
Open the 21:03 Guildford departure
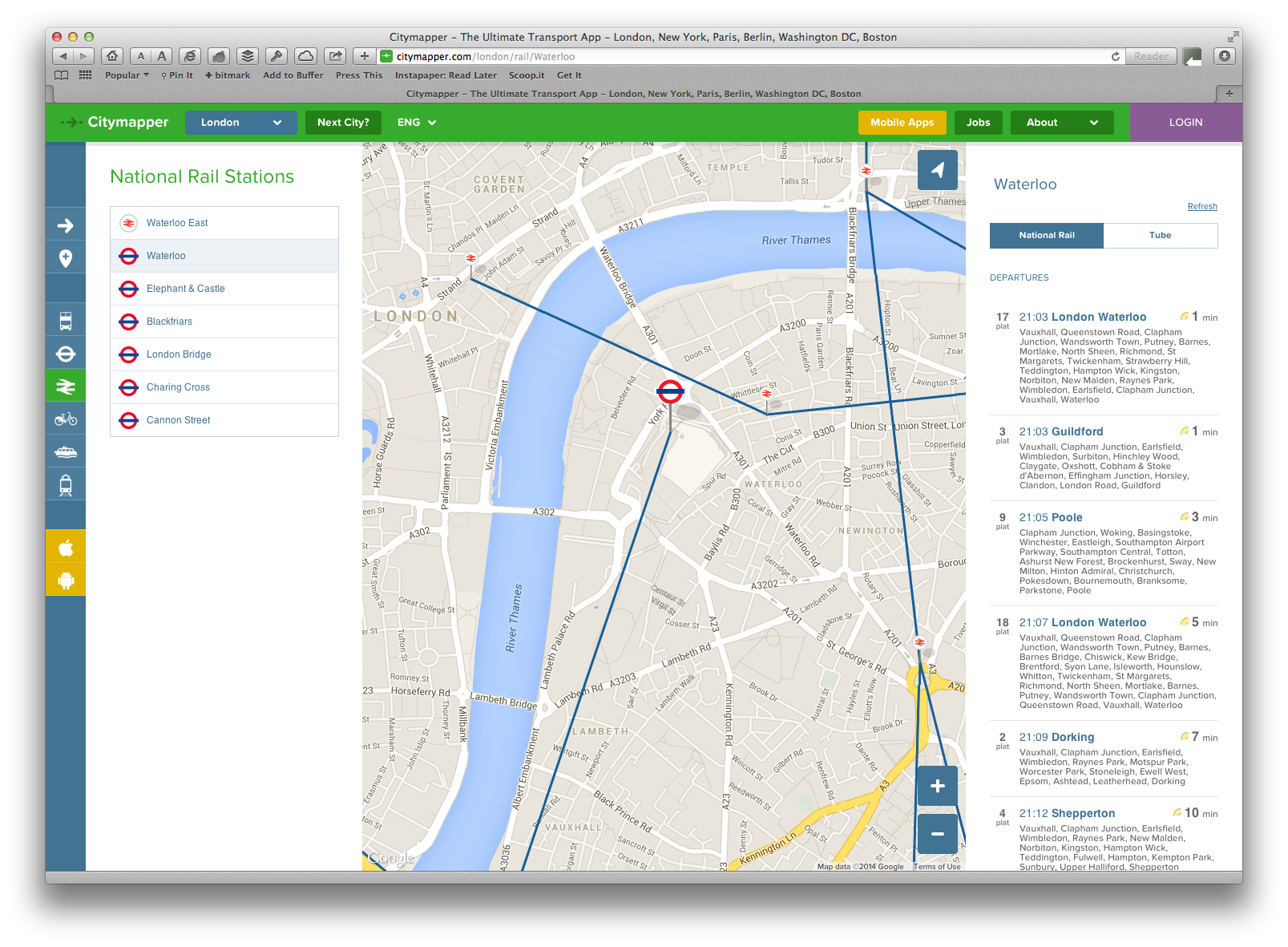click(x=1104, y=459)
